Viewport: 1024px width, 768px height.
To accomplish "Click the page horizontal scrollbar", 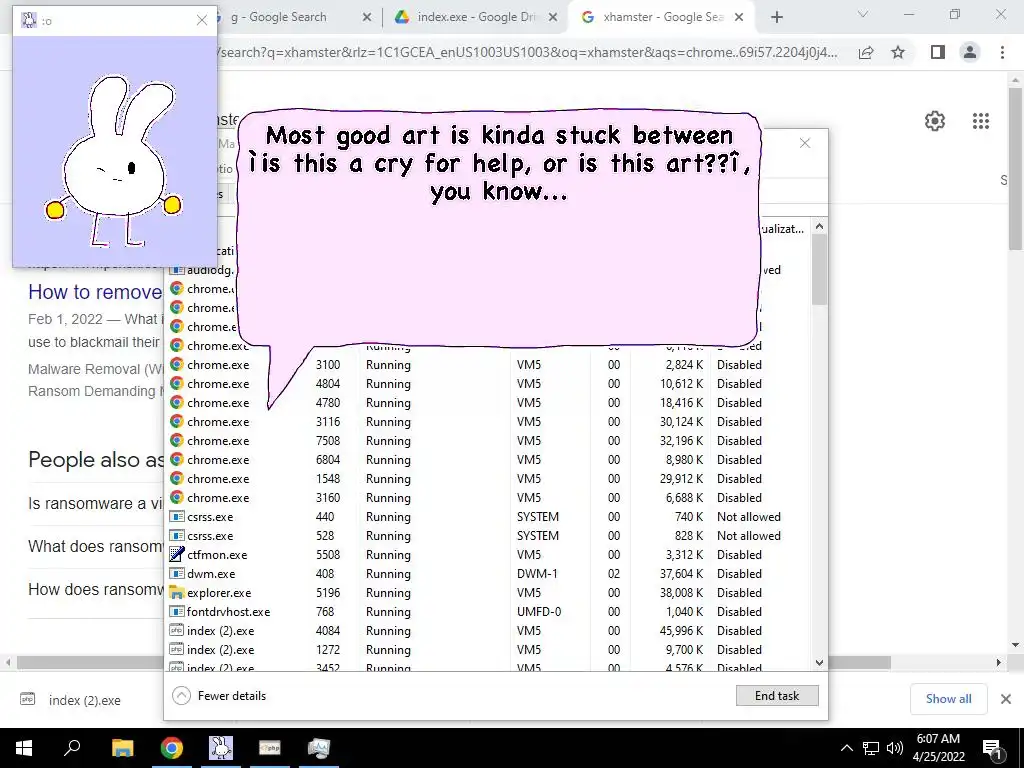I will pos(454,662).
